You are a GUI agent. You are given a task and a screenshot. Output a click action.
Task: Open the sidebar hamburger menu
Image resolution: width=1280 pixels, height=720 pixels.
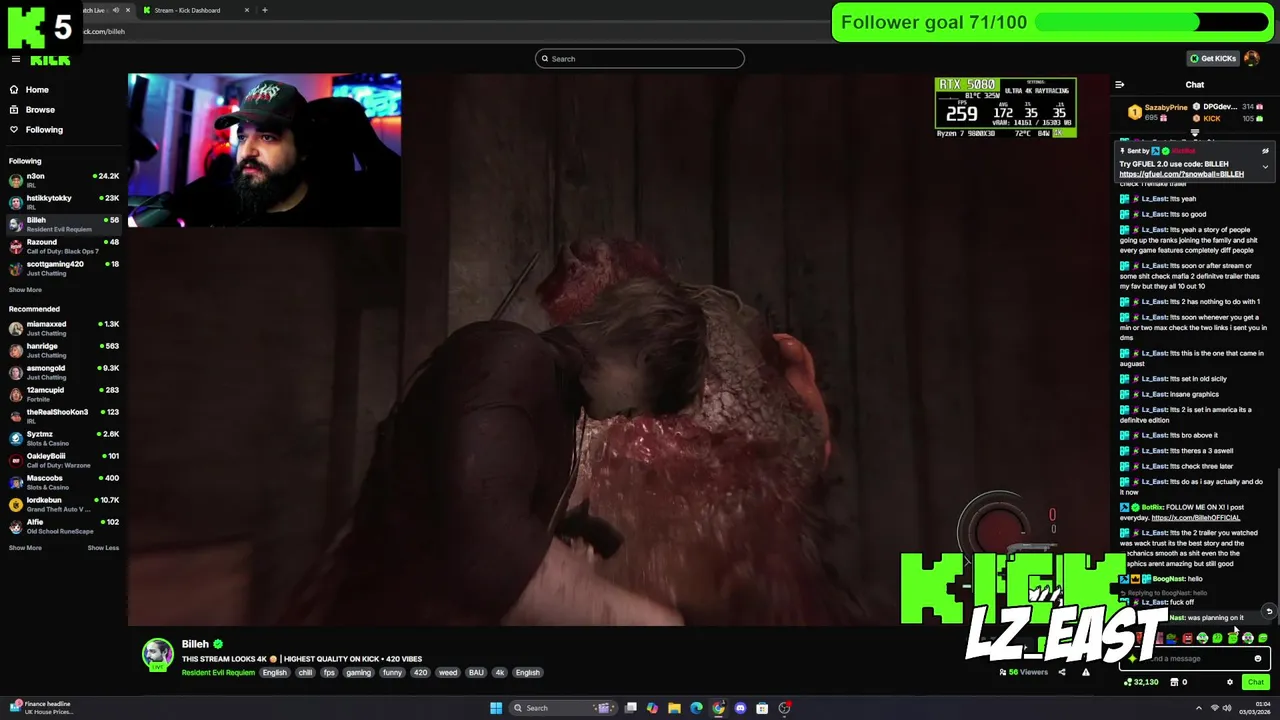[15, 59]
